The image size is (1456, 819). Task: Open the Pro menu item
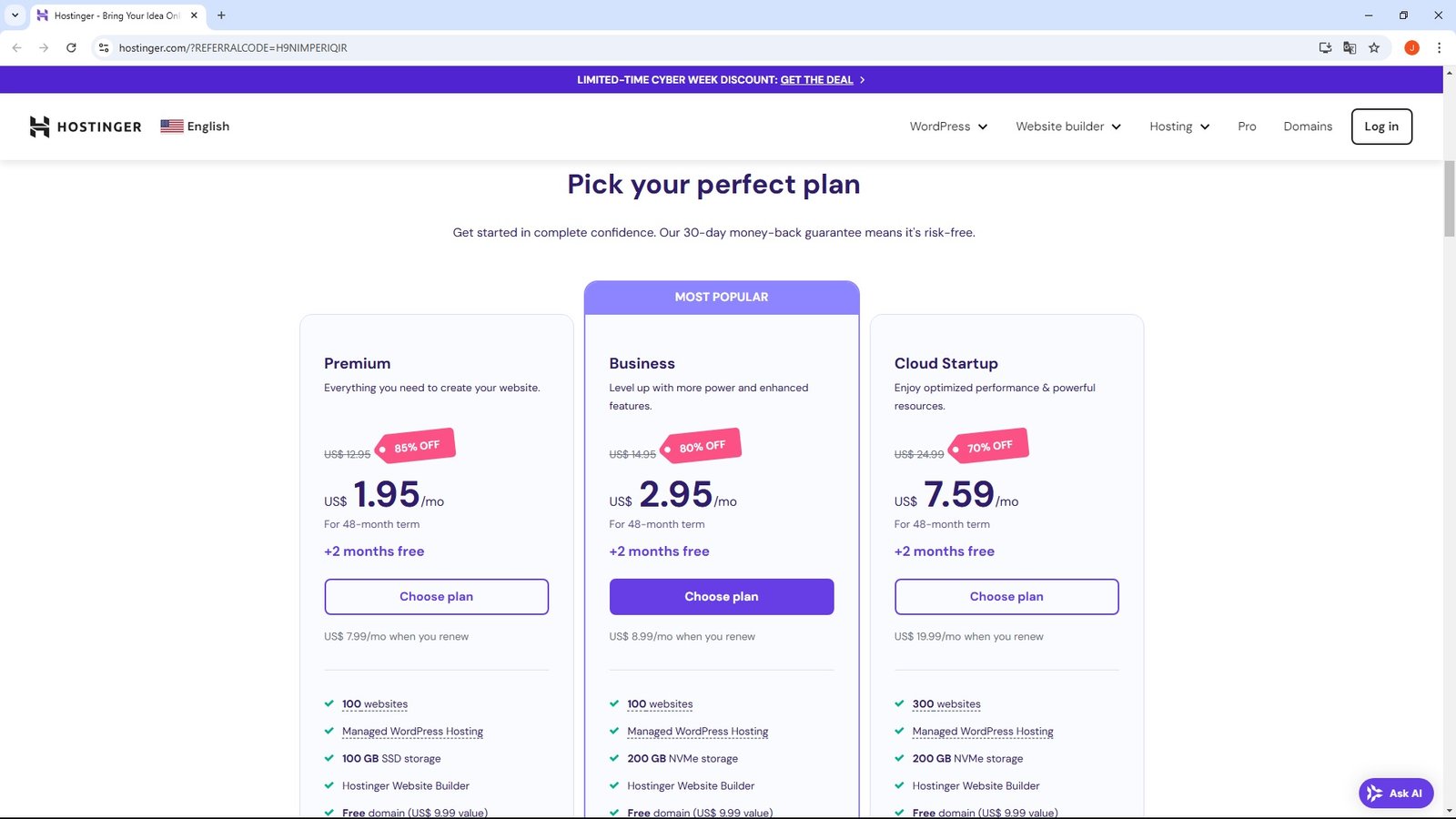tap(1247, 126)
